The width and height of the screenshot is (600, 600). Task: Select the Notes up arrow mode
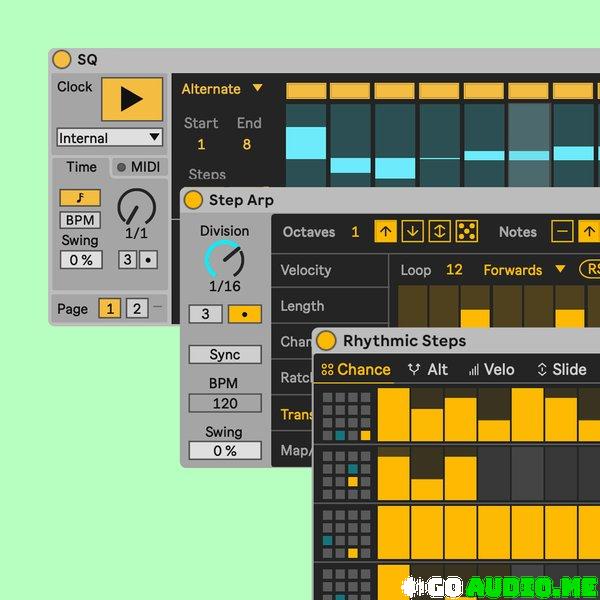589,231
